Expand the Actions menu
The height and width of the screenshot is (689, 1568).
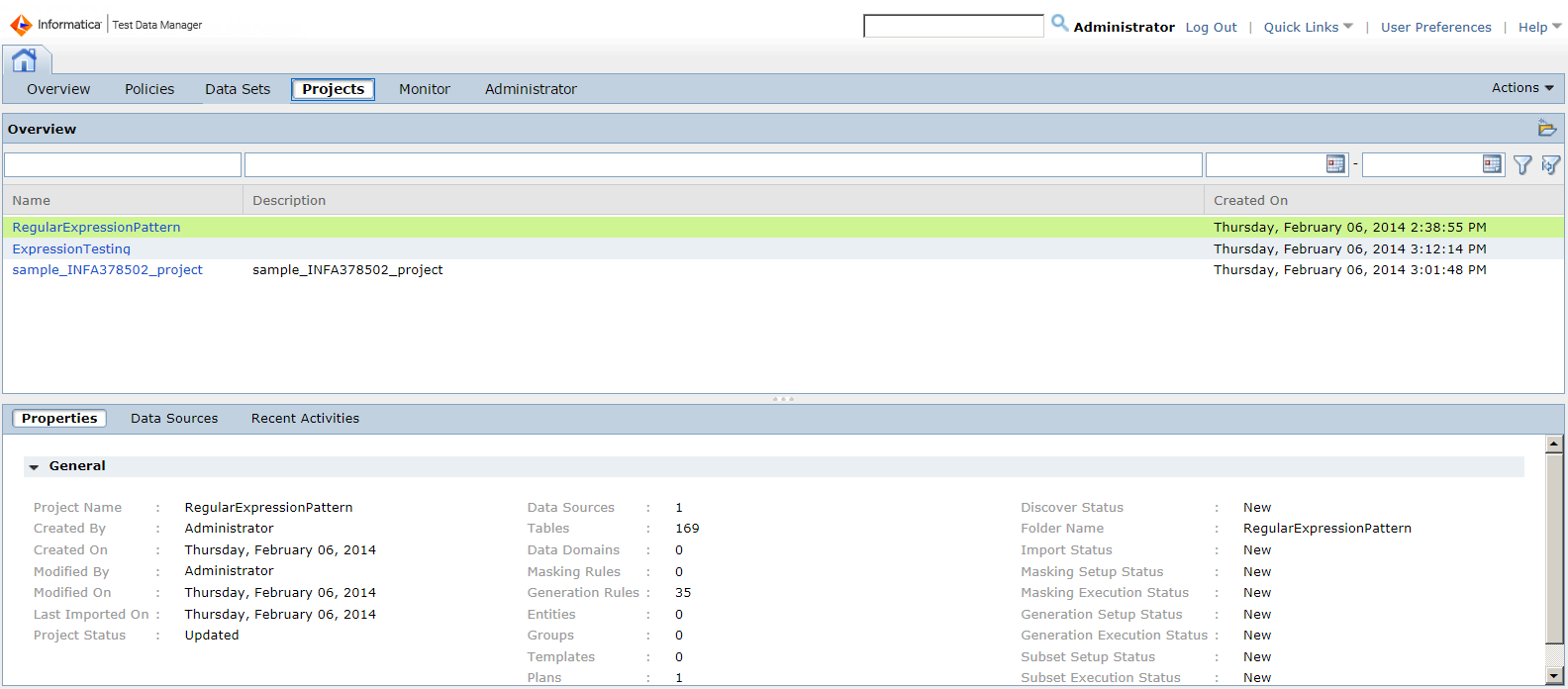[x=1522, y=88]
